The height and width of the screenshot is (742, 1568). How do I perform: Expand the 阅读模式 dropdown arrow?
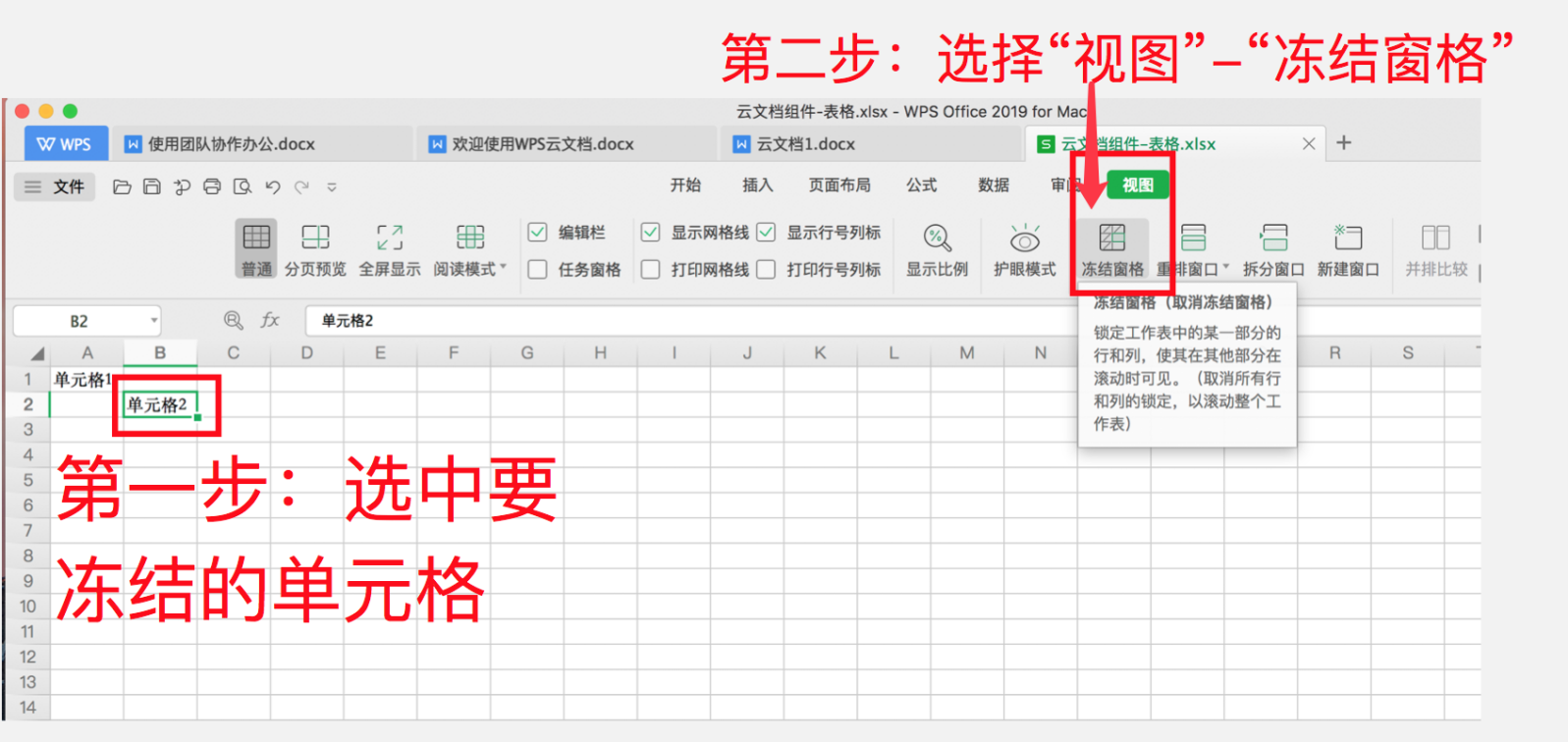[504, 267]
